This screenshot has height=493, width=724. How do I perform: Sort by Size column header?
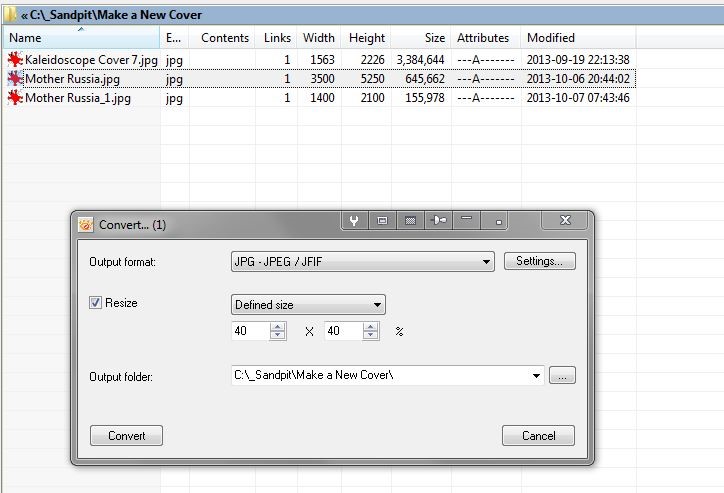[x=421, y=37]
